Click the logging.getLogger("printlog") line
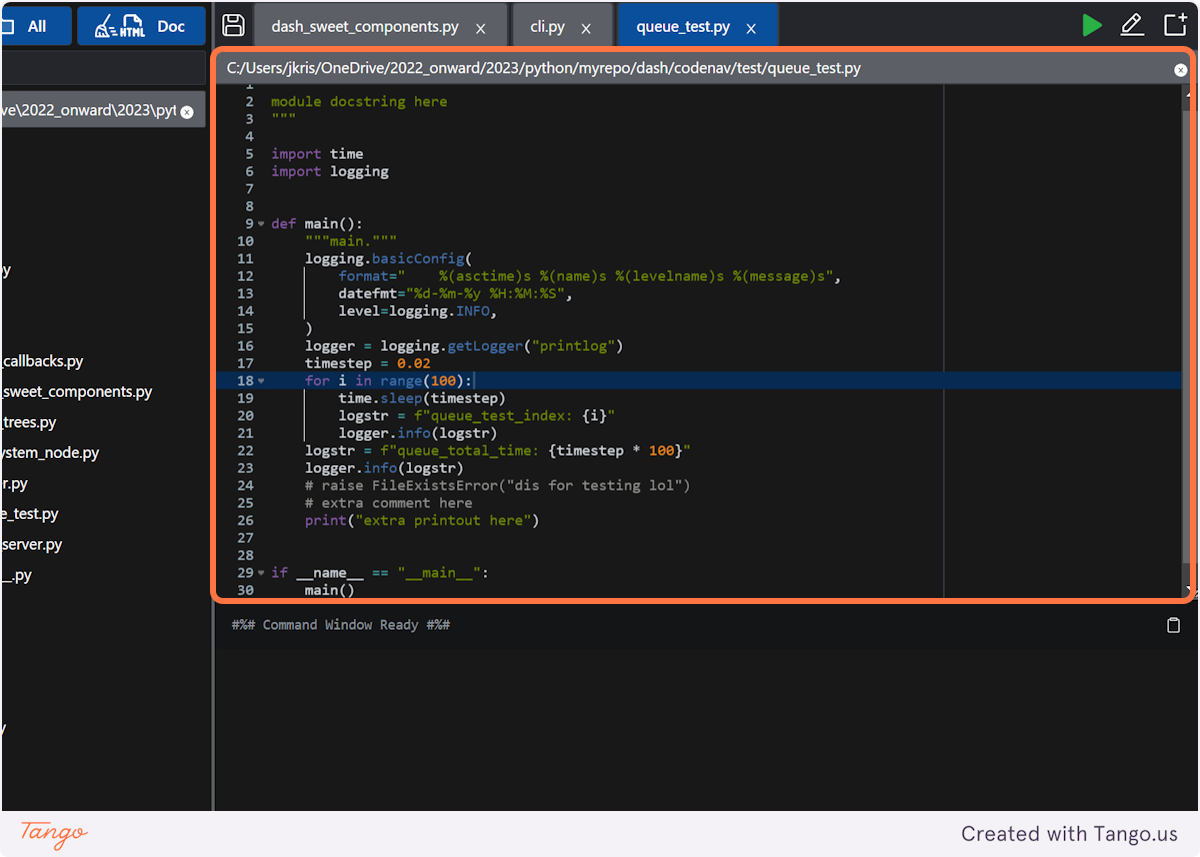 pos(464,346)
